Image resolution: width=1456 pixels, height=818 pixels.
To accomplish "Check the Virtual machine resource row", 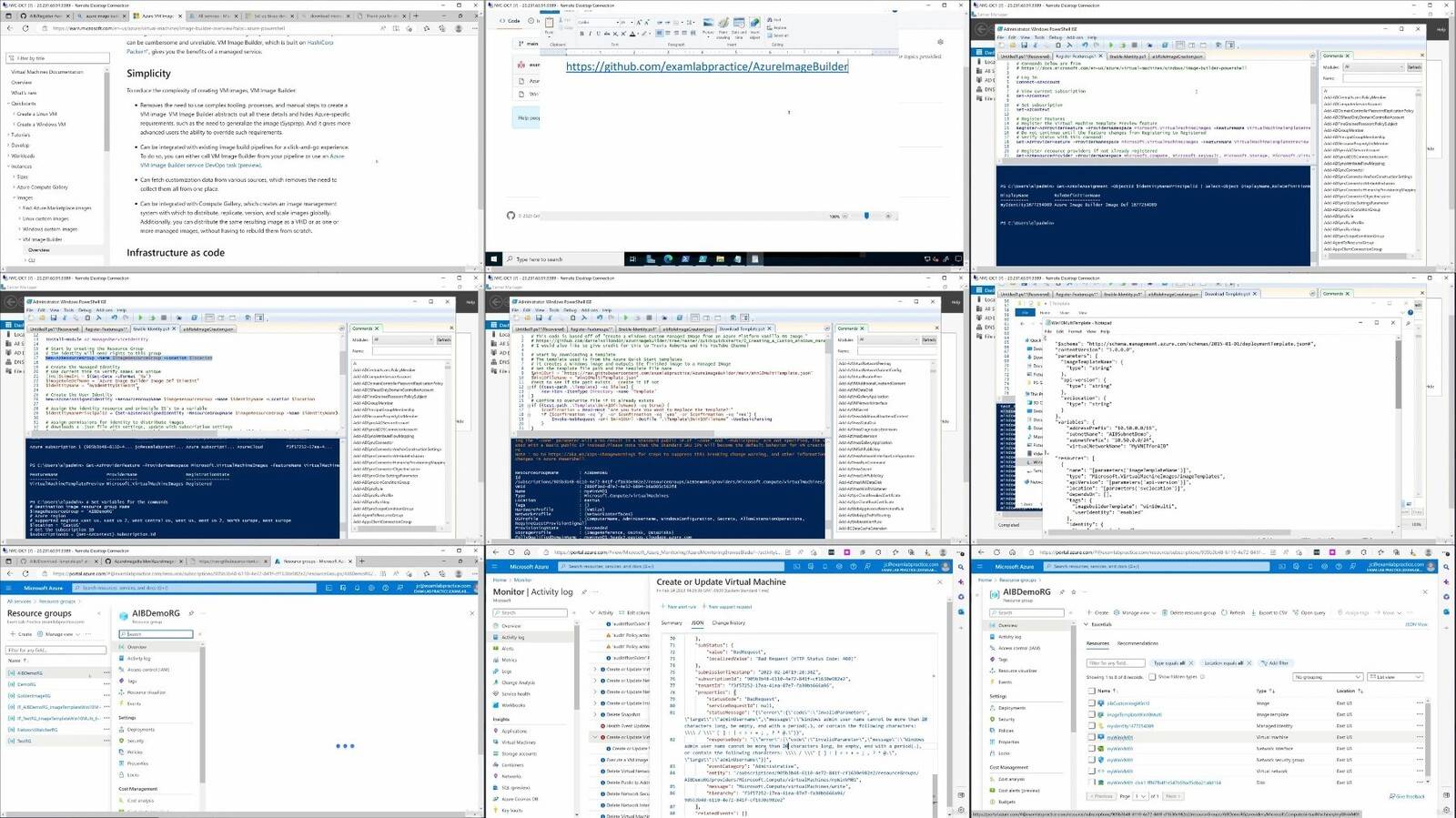I will [1091, 737].
